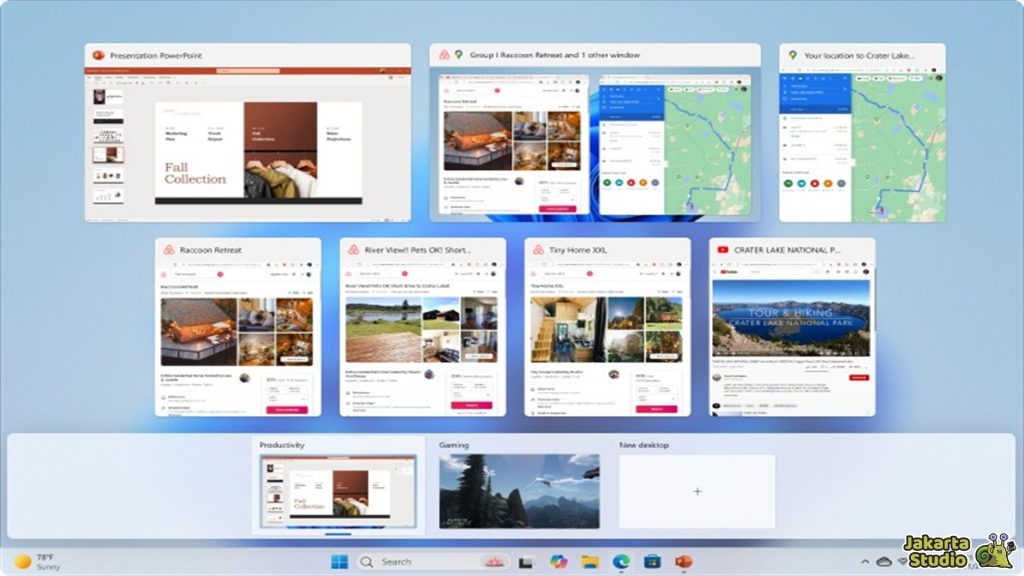Click Airbnb icon in Raccoon Retreat window title
Screen dimensions: 1024x576
[x=168, y=250]
